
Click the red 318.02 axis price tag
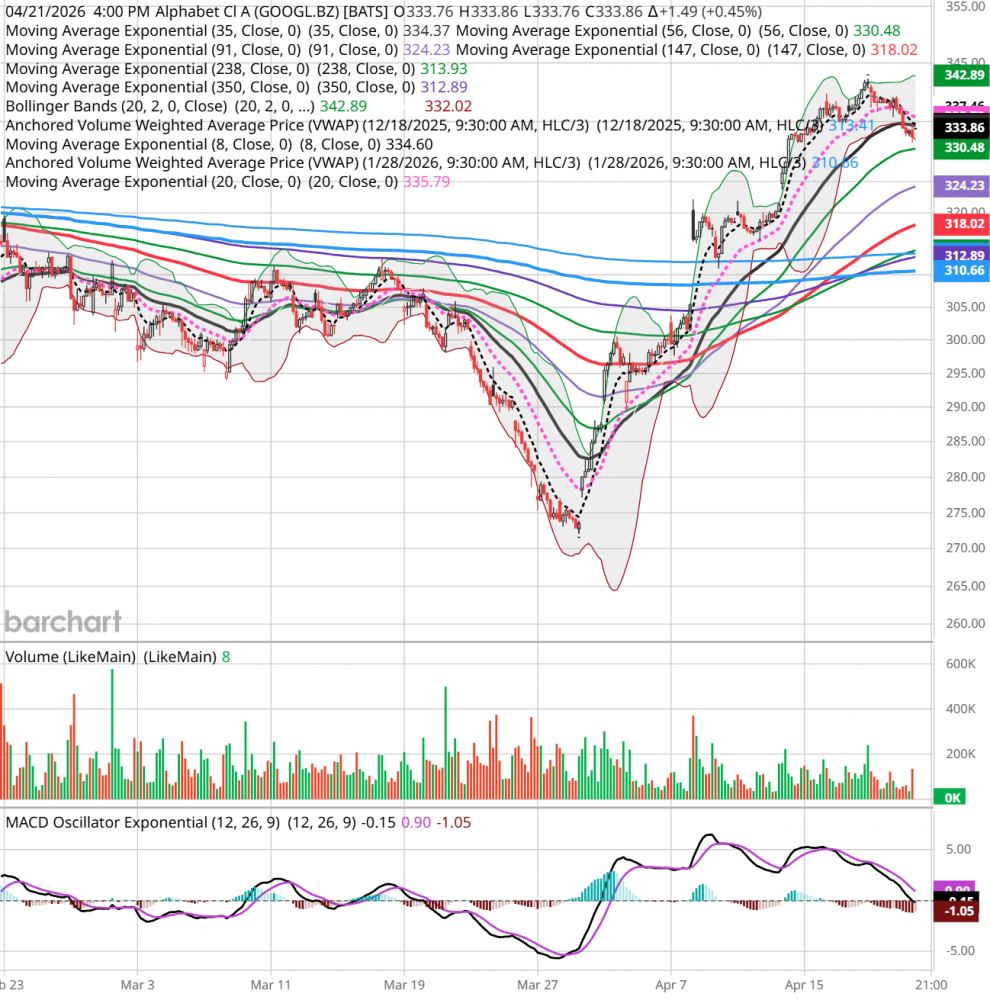point(961,224)
